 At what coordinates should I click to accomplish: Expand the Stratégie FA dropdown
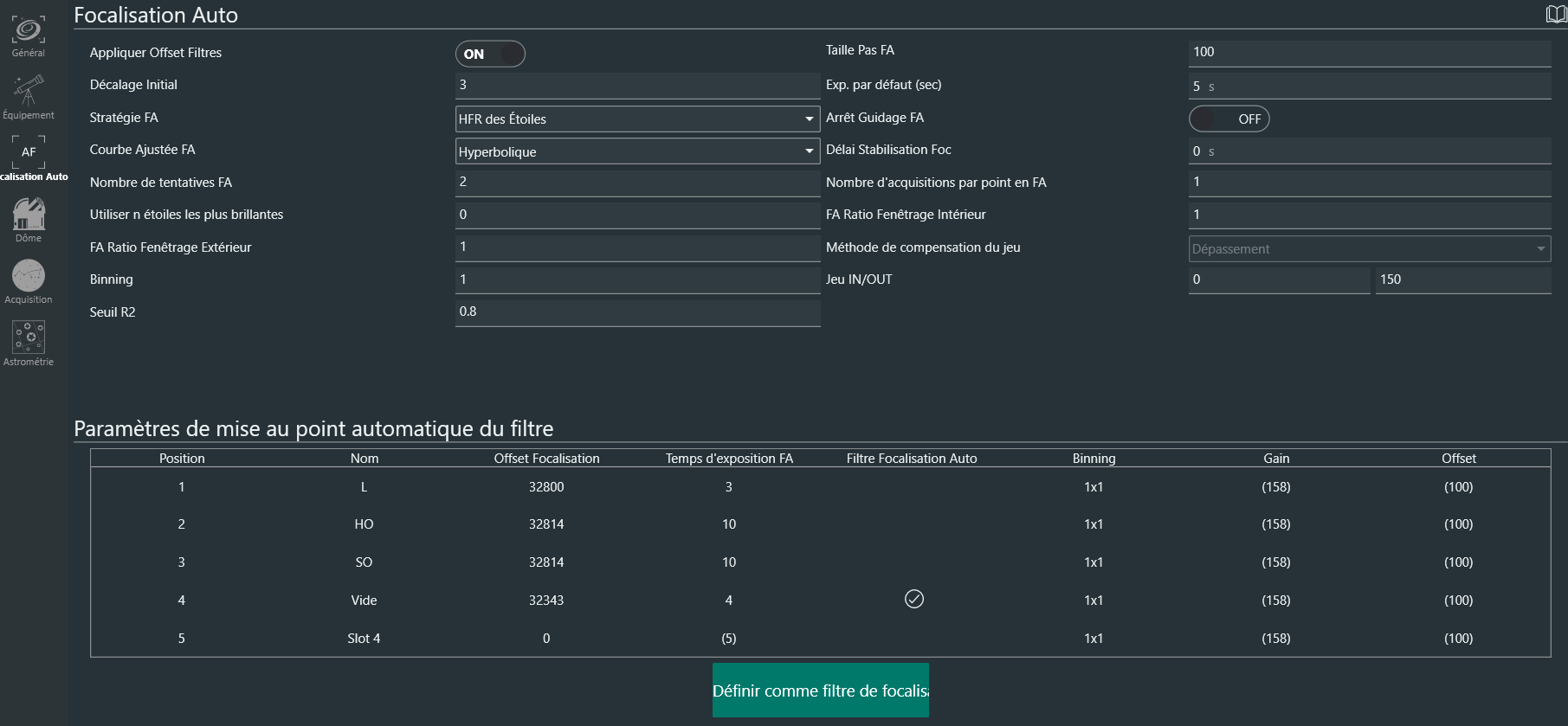[x=637, y=119]
